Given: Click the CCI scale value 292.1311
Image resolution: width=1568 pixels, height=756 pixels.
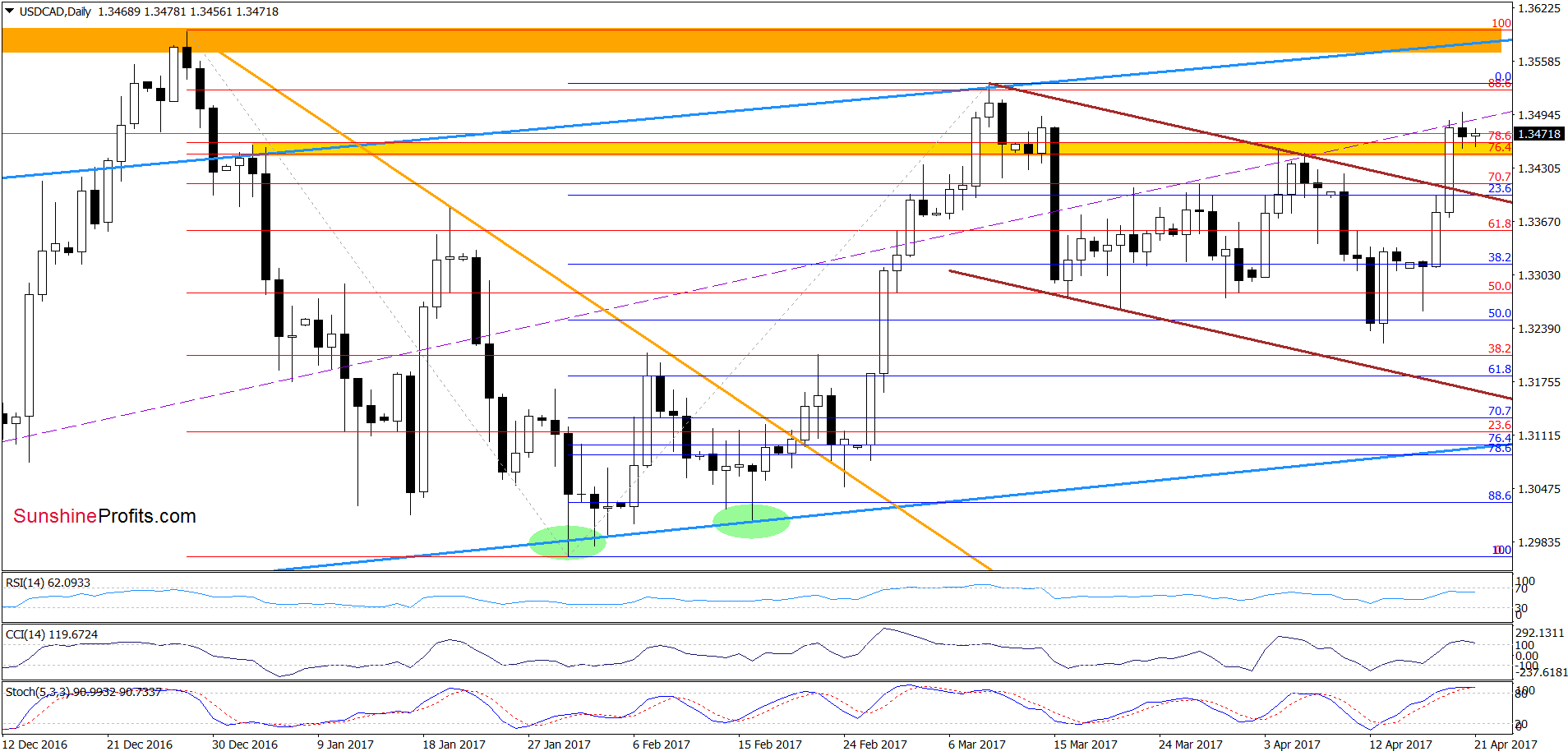Looking at the screenshot, I should [x=1540, y=633].
